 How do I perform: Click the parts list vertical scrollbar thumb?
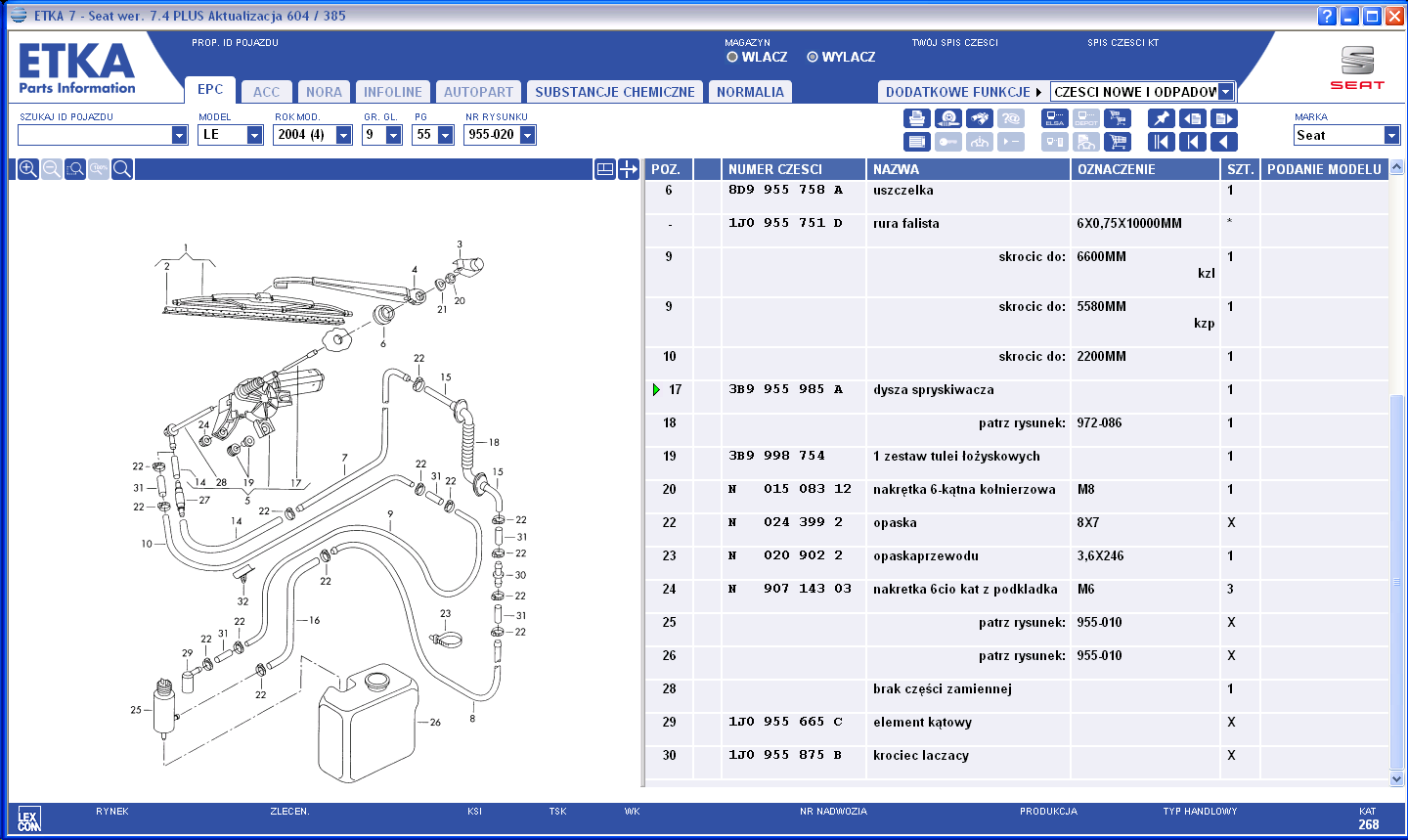[x=1396, y=582]
